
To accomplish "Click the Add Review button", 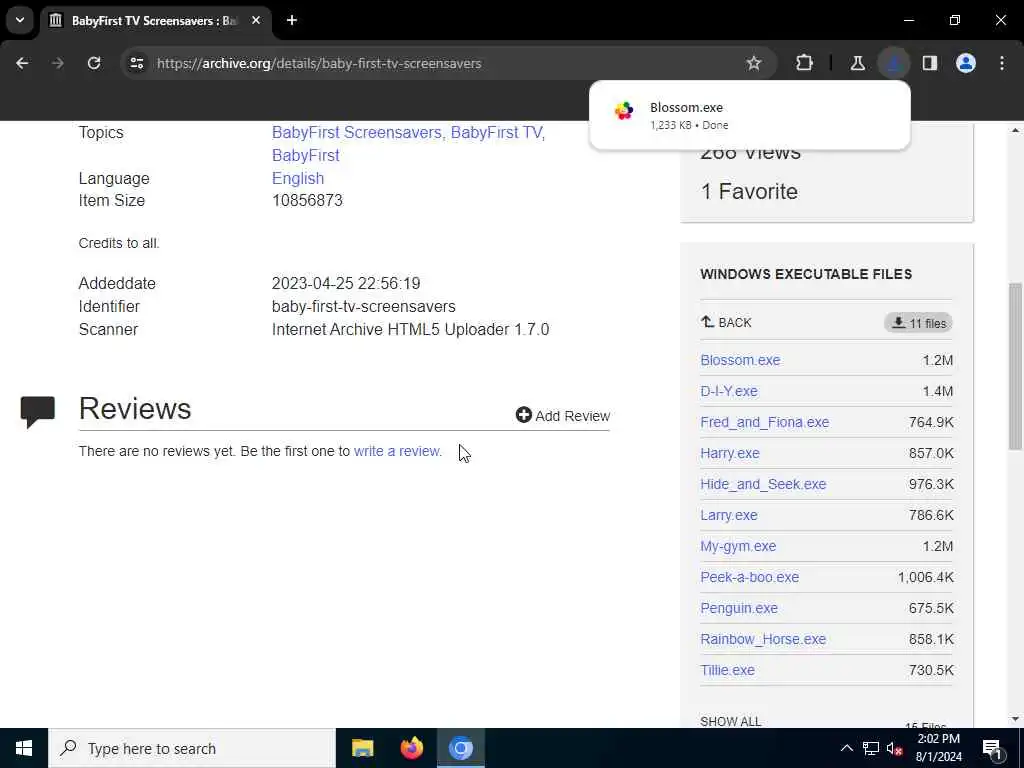I will point(563,415).
